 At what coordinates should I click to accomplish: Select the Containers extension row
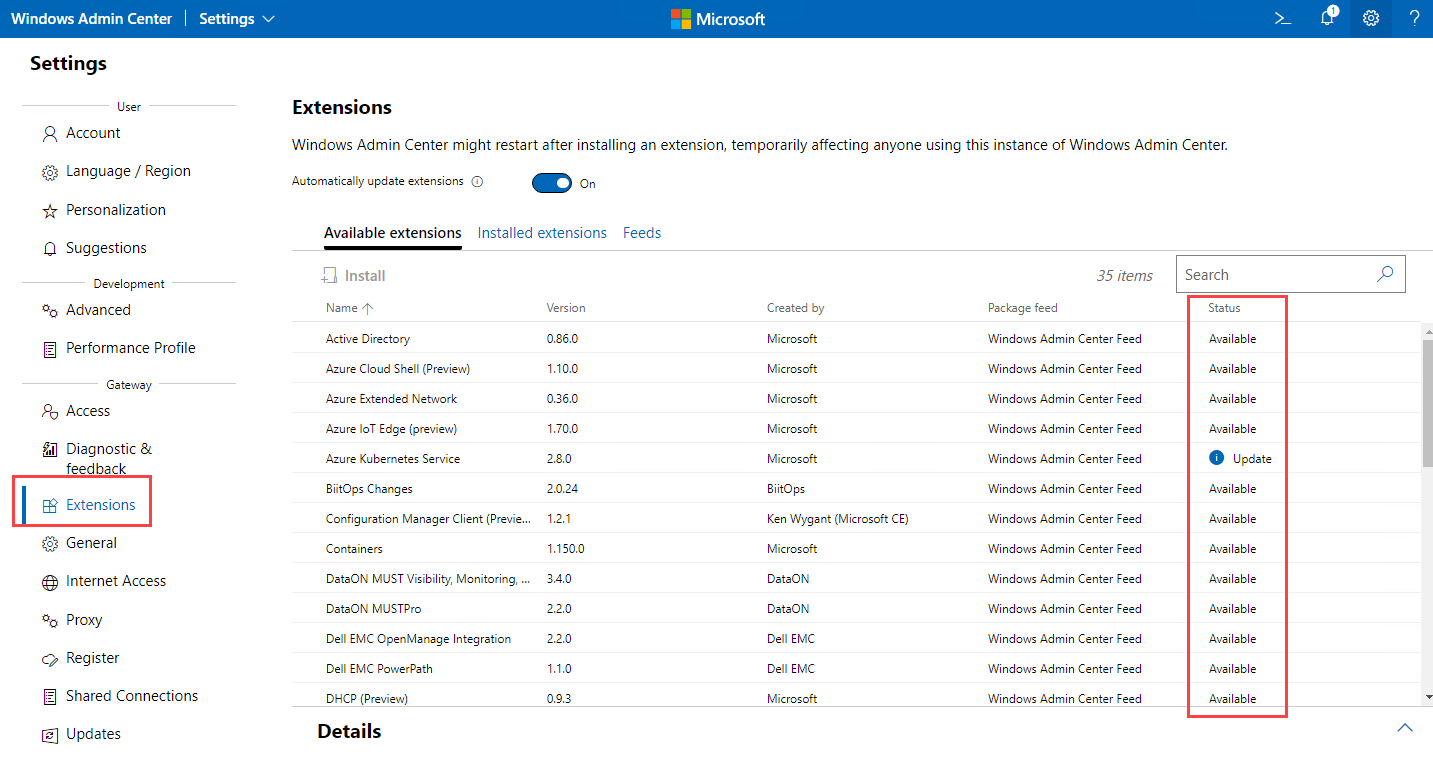click(x=856, y=548)
